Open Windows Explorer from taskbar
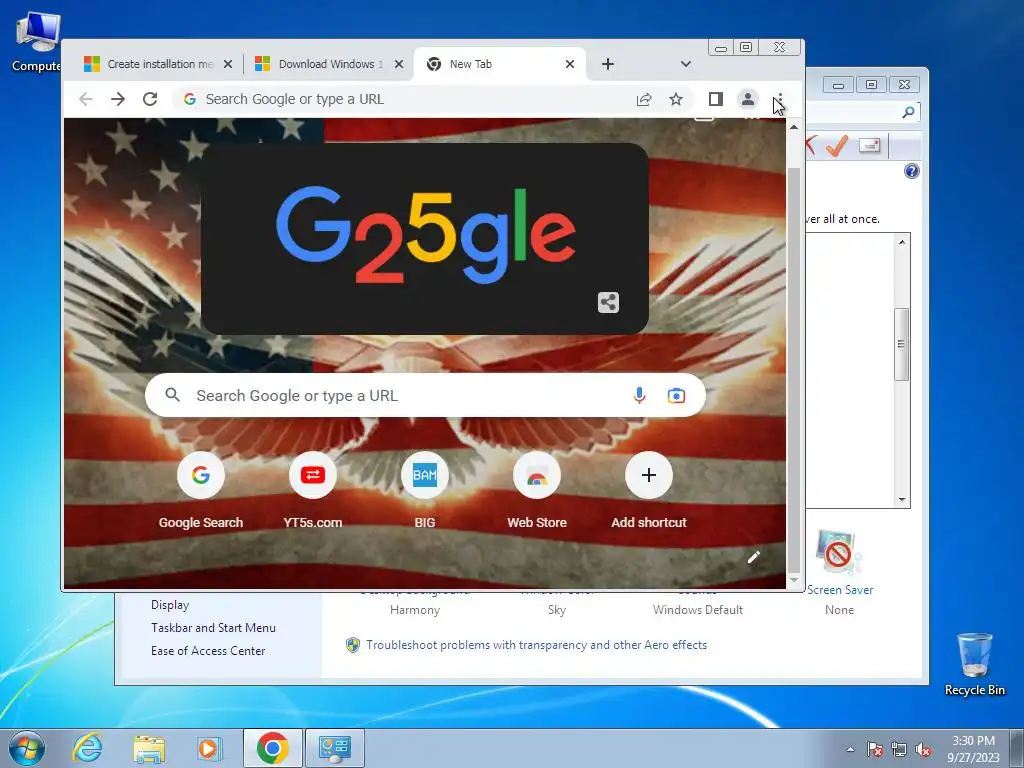The image size is (1024, 768). (x=149, y=748)
